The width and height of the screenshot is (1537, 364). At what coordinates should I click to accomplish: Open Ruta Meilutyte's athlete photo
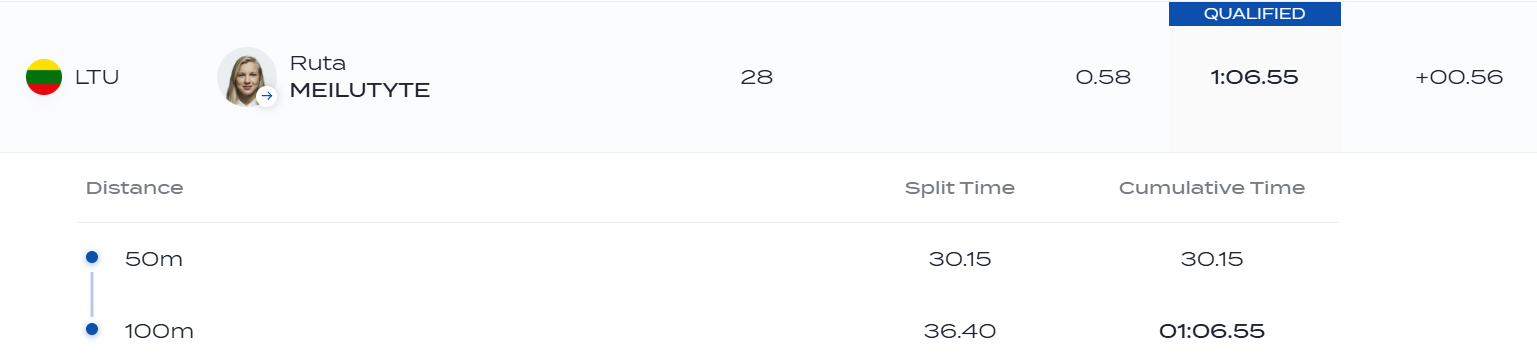(x=246, y=77)
